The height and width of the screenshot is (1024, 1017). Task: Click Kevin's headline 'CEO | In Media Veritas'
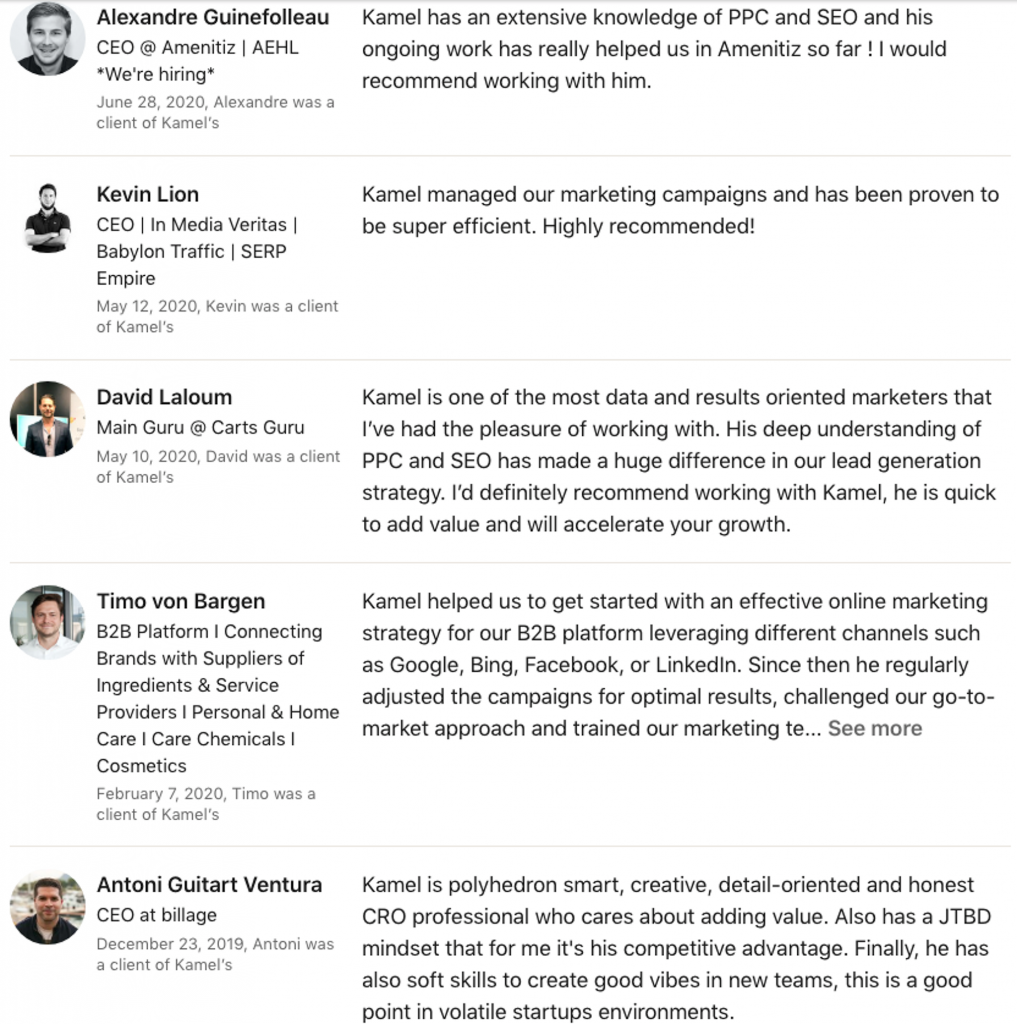coord(197,225)
